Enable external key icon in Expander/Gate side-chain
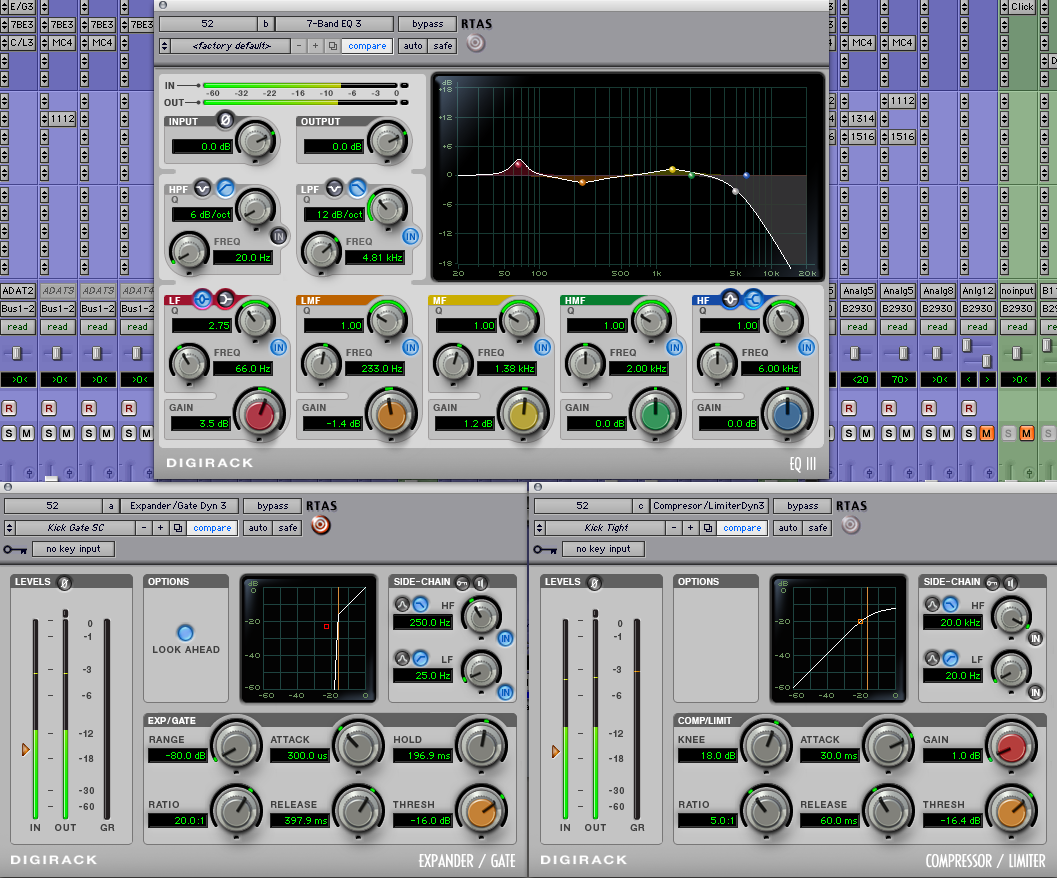 point(462,583)
